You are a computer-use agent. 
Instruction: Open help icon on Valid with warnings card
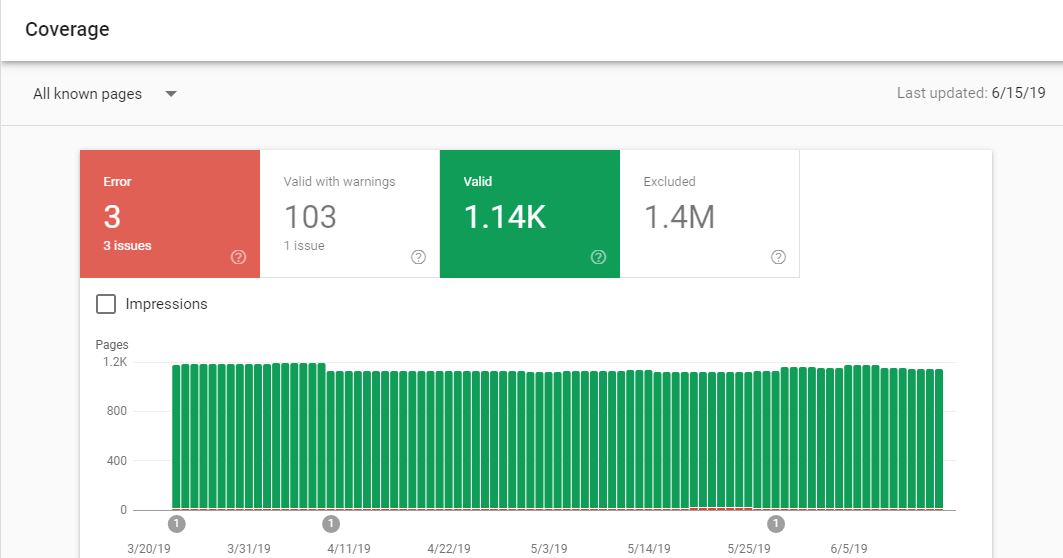click(x=418, y=257)
